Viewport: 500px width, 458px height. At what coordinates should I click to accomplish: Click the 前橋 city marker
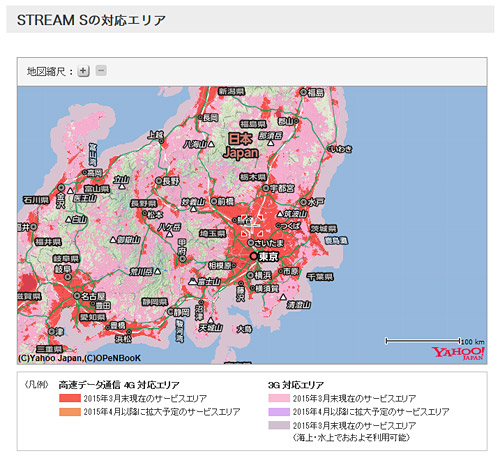point(214,201)
